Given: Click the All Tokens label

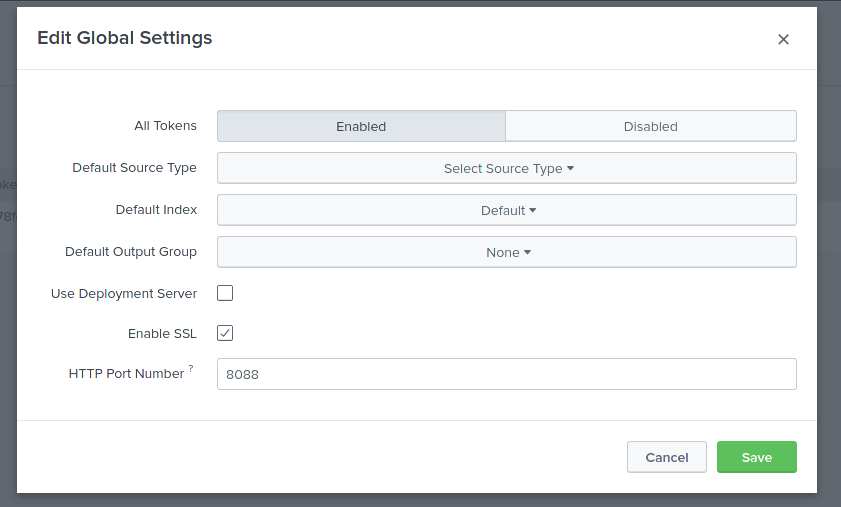Looking at the screenshot, I should [165, 126].
